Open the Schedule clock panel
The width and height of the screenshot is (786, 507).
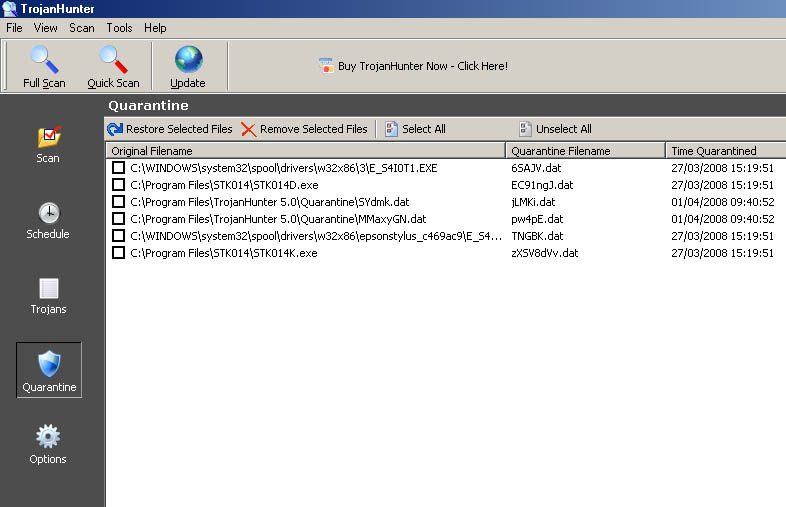point(48,221)
